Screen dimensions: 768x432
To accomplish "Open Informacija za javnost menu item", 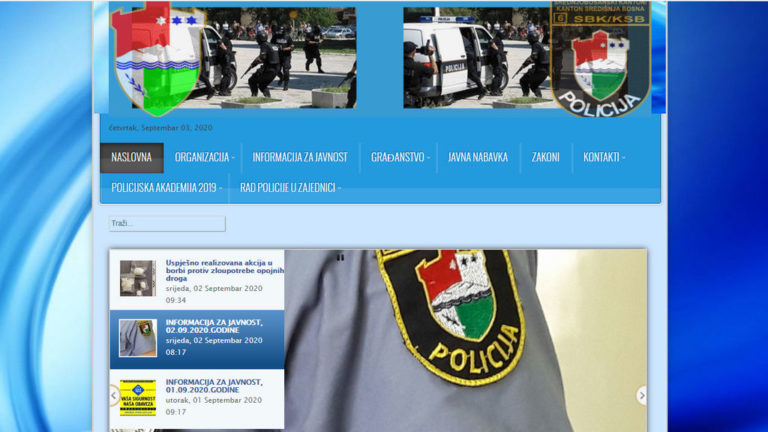I will click(x=299, y=157).
